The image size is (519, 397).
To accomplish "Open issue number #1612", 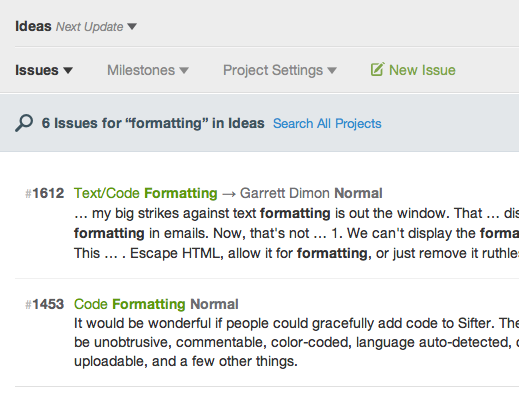I will click(45, 193).
